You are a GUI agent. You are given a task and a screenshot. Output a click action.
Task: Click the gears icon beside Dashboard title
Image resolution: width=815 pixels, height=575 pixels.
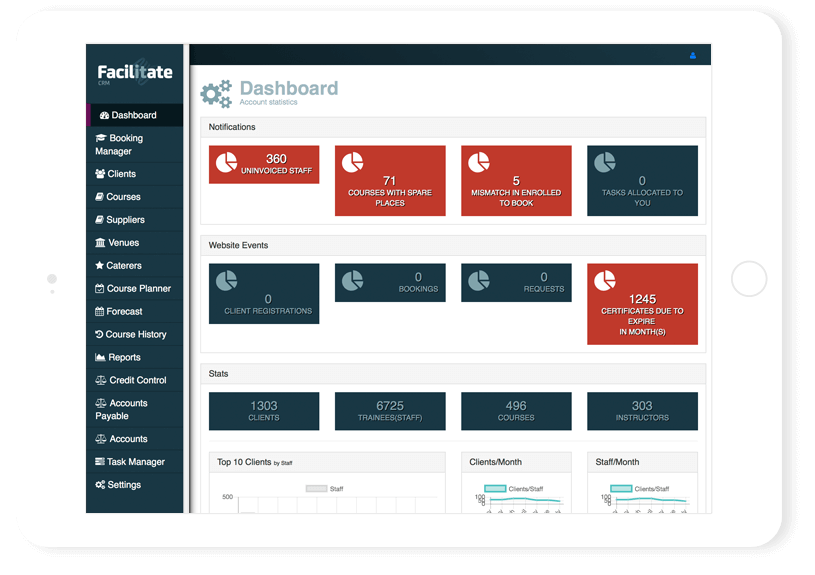click(216, 93)
